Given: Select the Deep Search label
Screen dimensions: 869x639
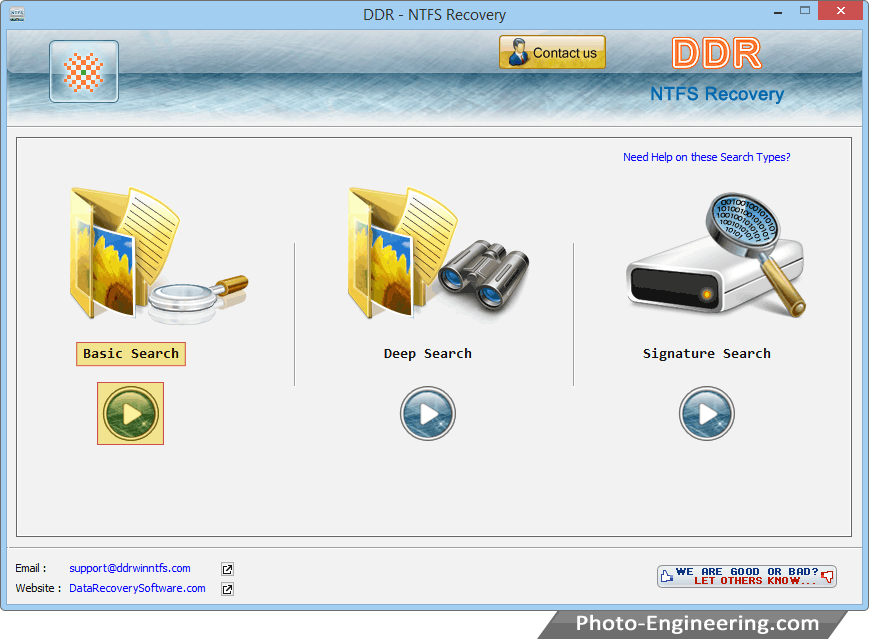Looking at the screenshot, I should click(x=428, y=354).
